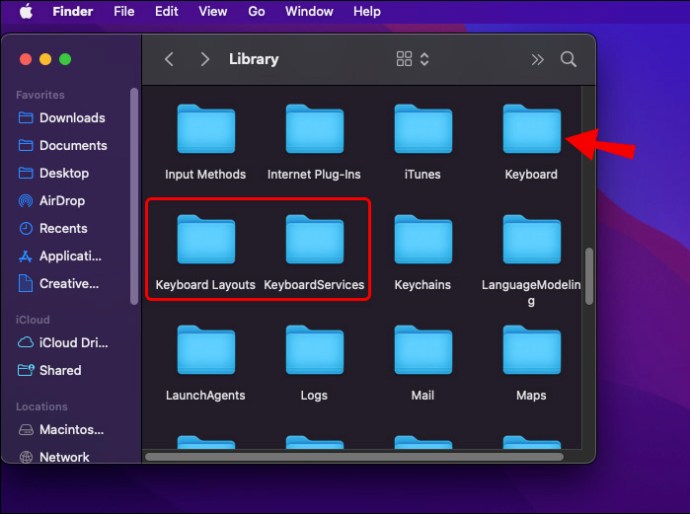The width and height of the screenshot is (690, 514).
Task: Open Shared under iCloud
Action: pos(60,370)
